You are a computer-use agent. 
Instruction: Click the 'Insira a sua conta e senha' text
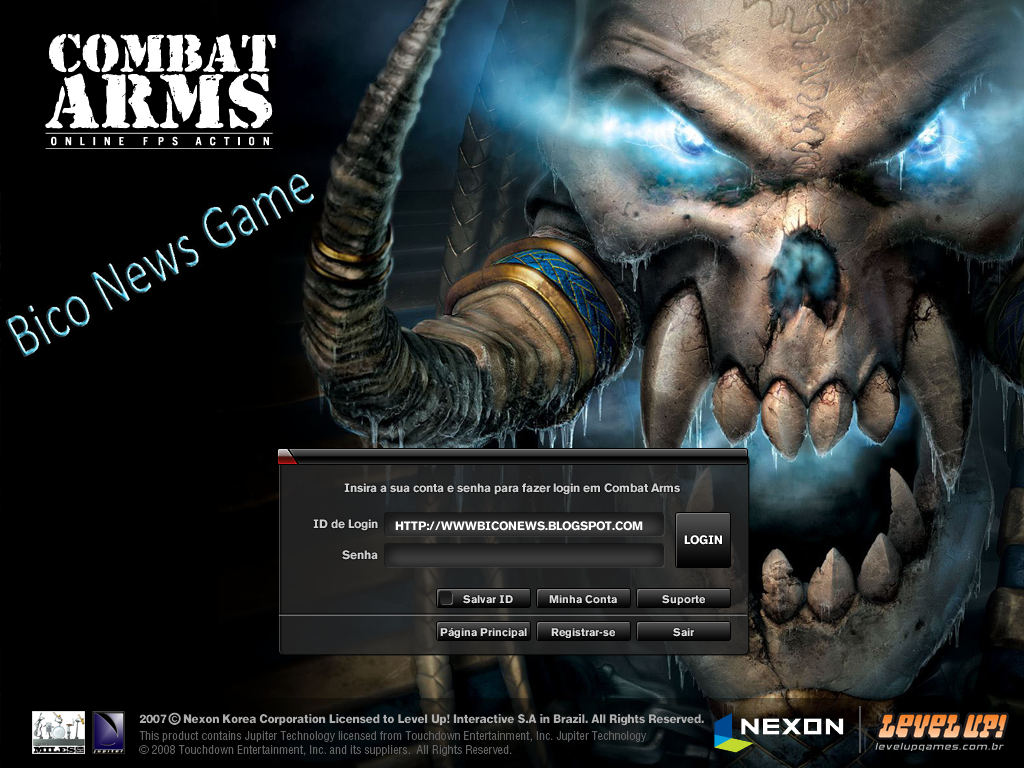click(512, 488)
